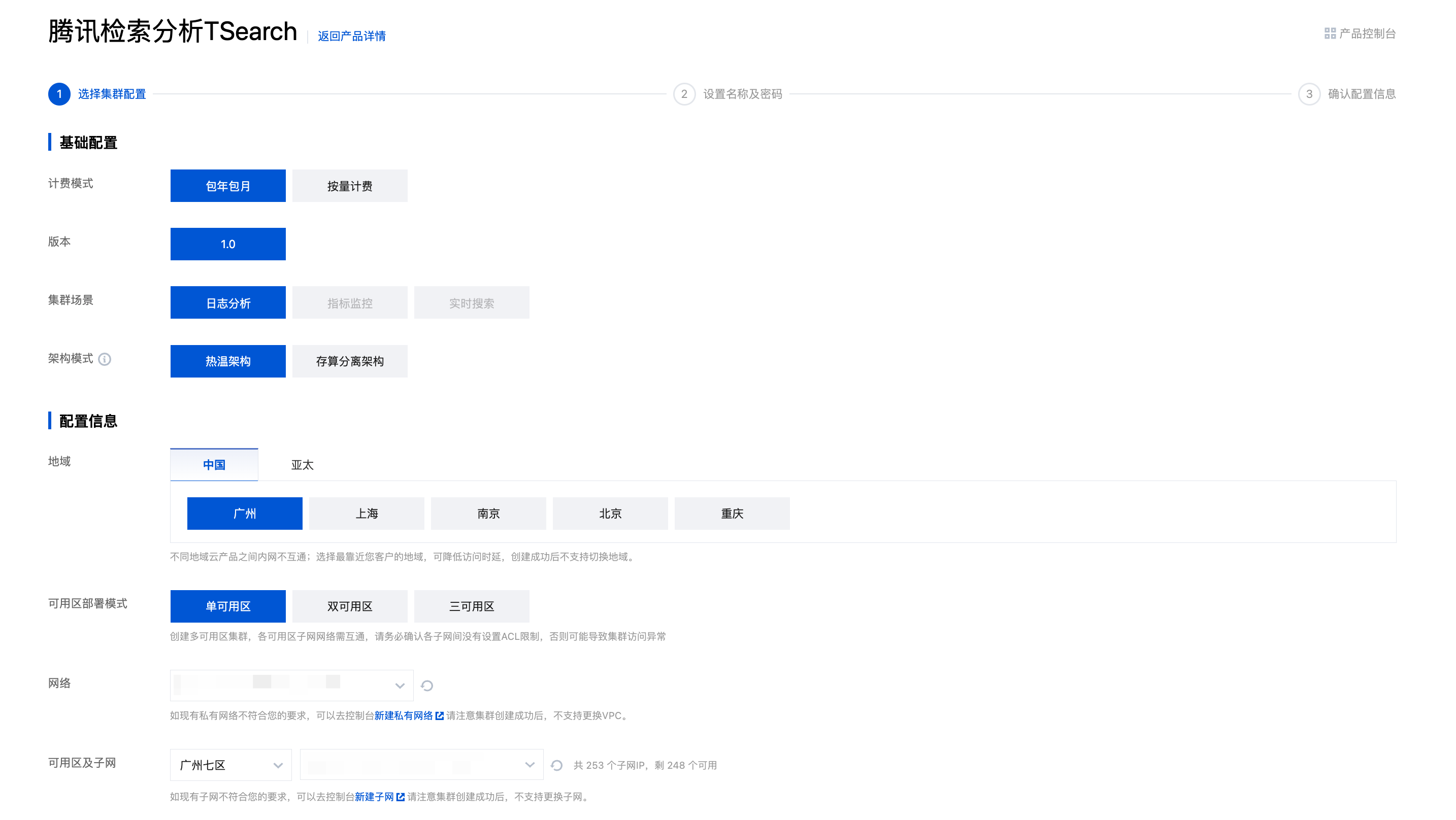Choose 实时搜索 cluster scenario
Screen dimensions: 1456x820
[x=472, y=303]
